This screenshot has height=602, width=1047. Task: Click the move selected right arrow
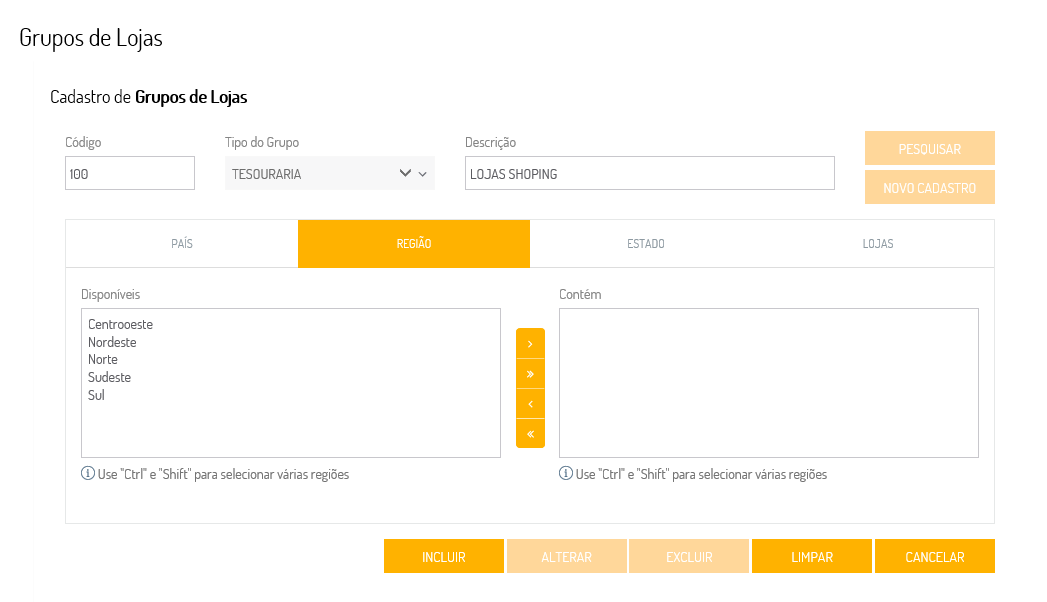tap(530, 343)
